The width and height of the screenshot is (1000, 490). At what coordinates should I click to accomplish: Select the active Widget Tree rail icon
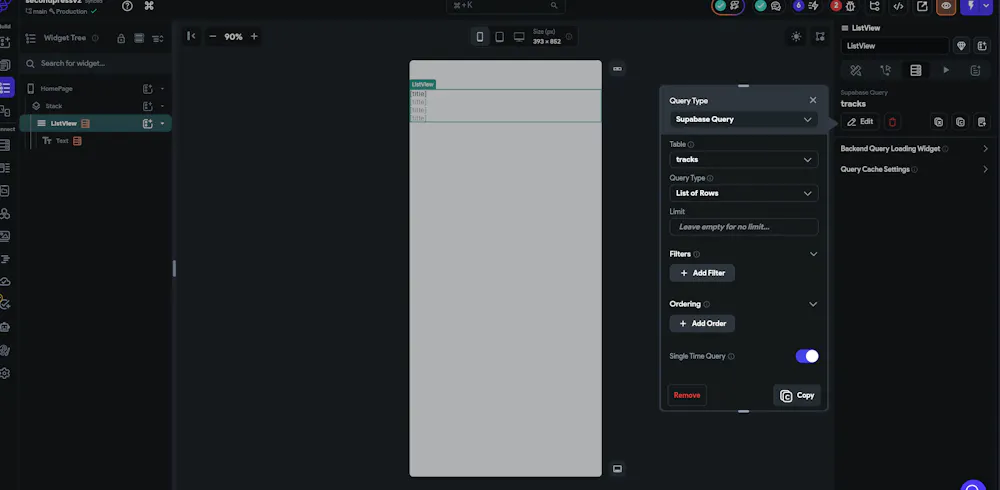(x=6, y=87)
